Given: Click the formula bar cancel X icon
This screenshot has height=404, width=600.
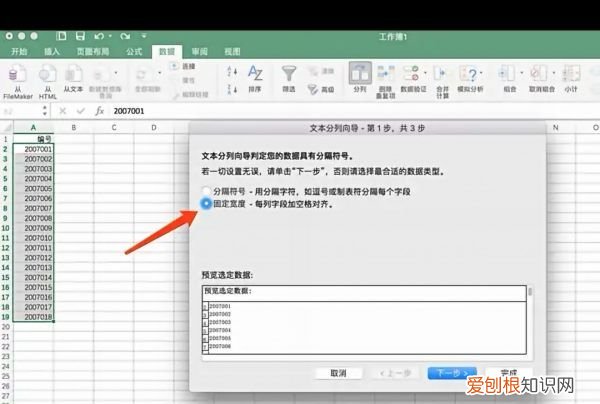Looking at the screenshot, I should click(x=63, y=111).
